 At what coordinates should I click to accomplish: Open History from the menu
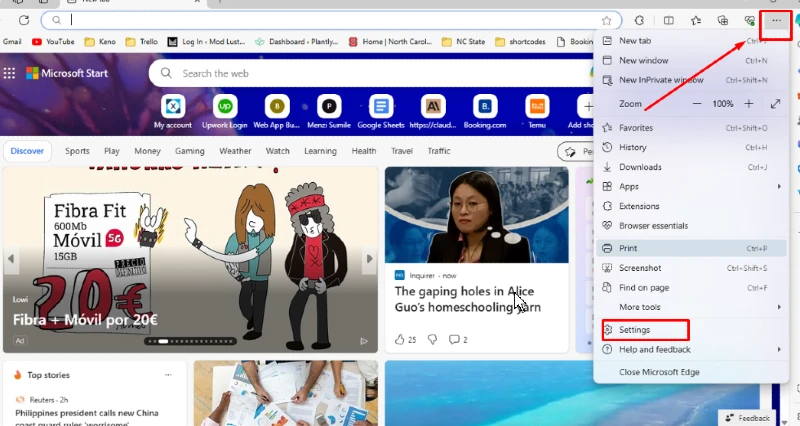[x=691, y=147]
